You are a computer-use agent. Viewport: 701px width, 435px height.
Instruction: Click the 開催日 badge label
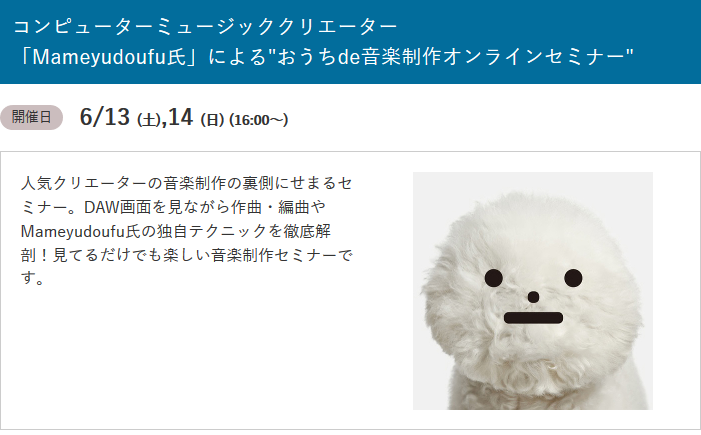coord(31,118)
